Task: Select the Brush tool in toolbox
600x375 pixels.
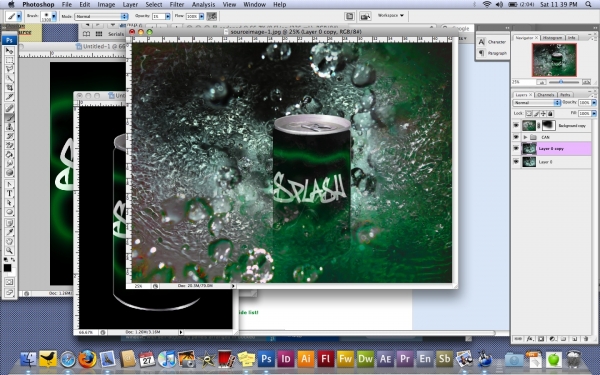Action: (x=9, y=117)
